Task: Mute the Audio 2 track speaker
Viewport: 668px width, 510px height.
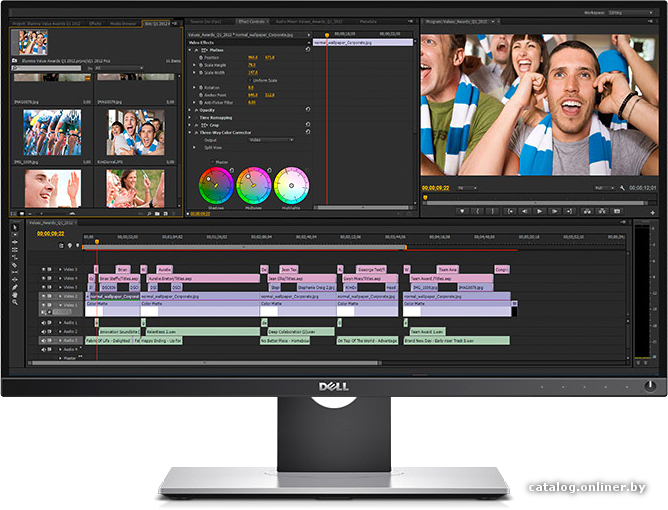Action: pyautogui.click(x=43, y=331)
